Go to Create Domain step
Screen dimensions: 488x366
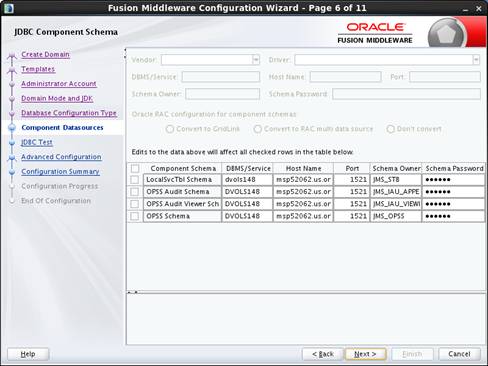[45, 54]
